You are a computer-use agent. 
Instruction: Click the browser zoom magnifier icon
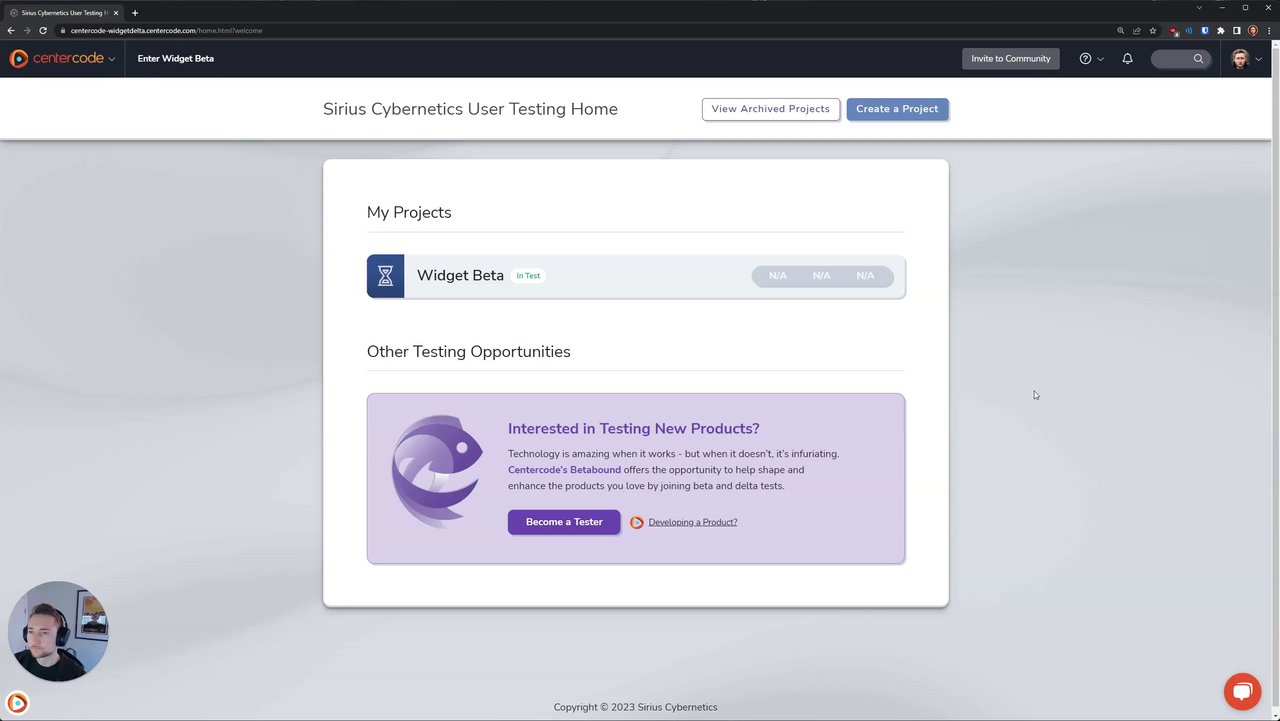coord(1120,31)
